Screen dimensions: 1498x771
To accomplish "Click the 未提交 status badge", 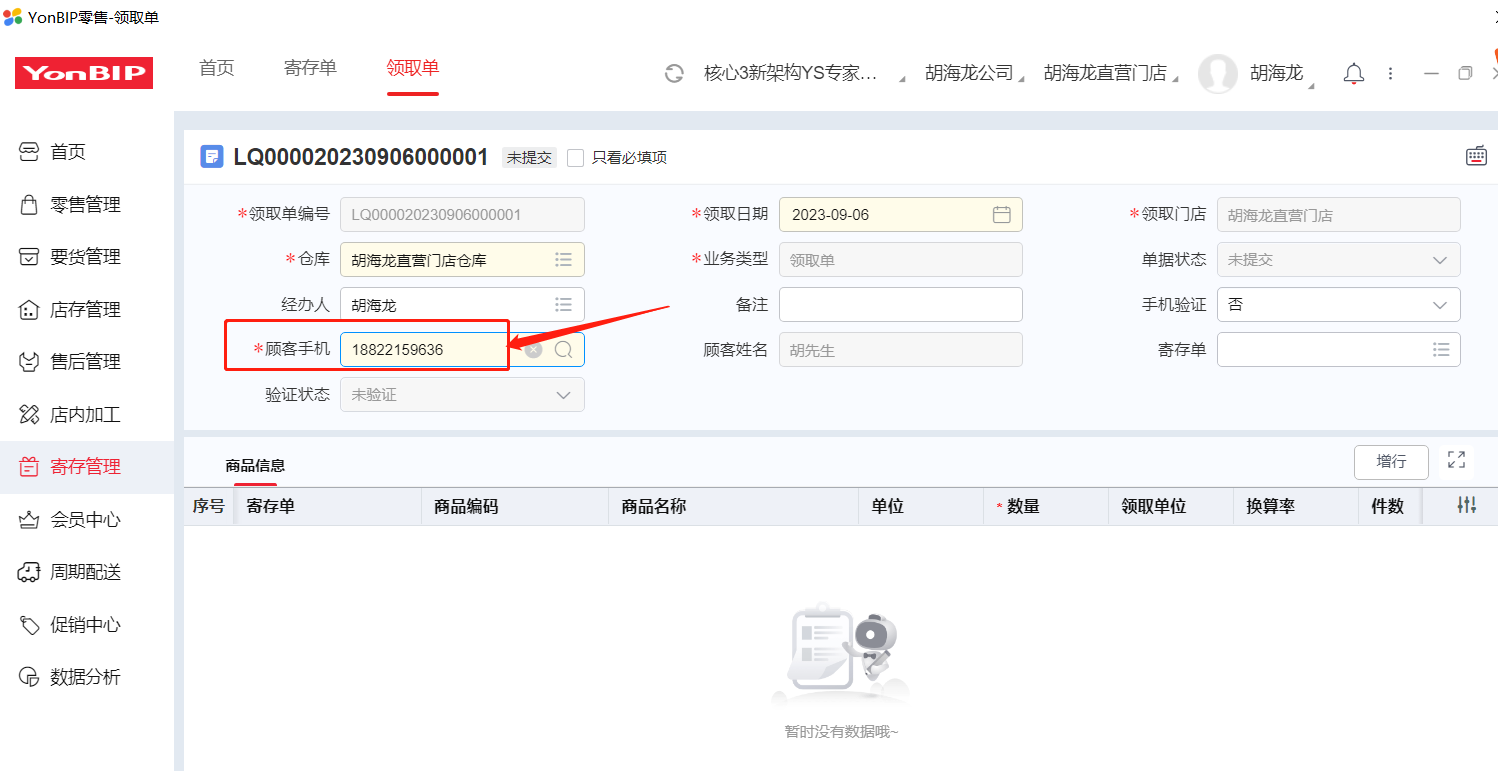I will point(529,158).
